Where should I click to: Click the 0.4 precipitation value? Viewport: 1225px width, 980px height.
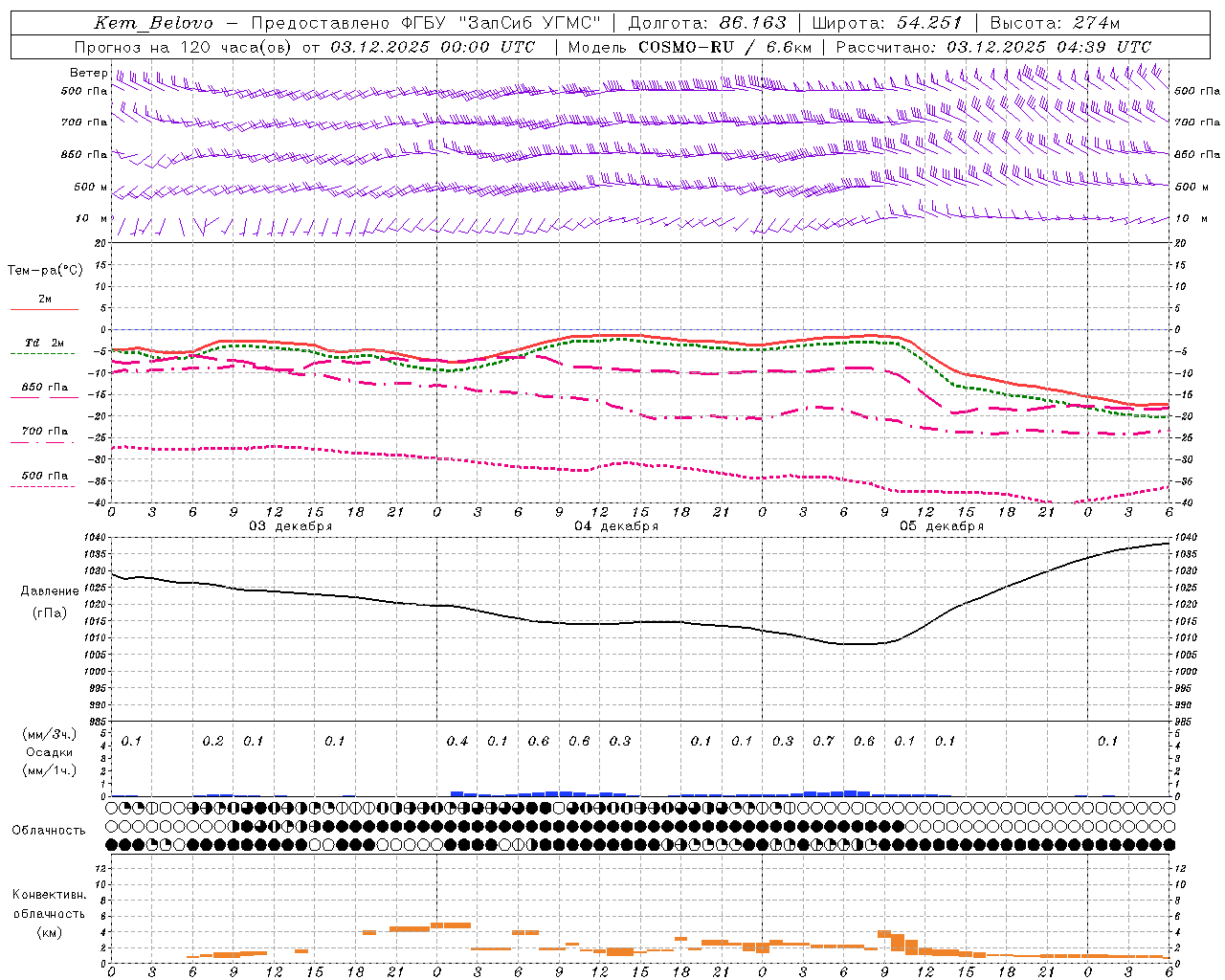click(x=457, y=742)
